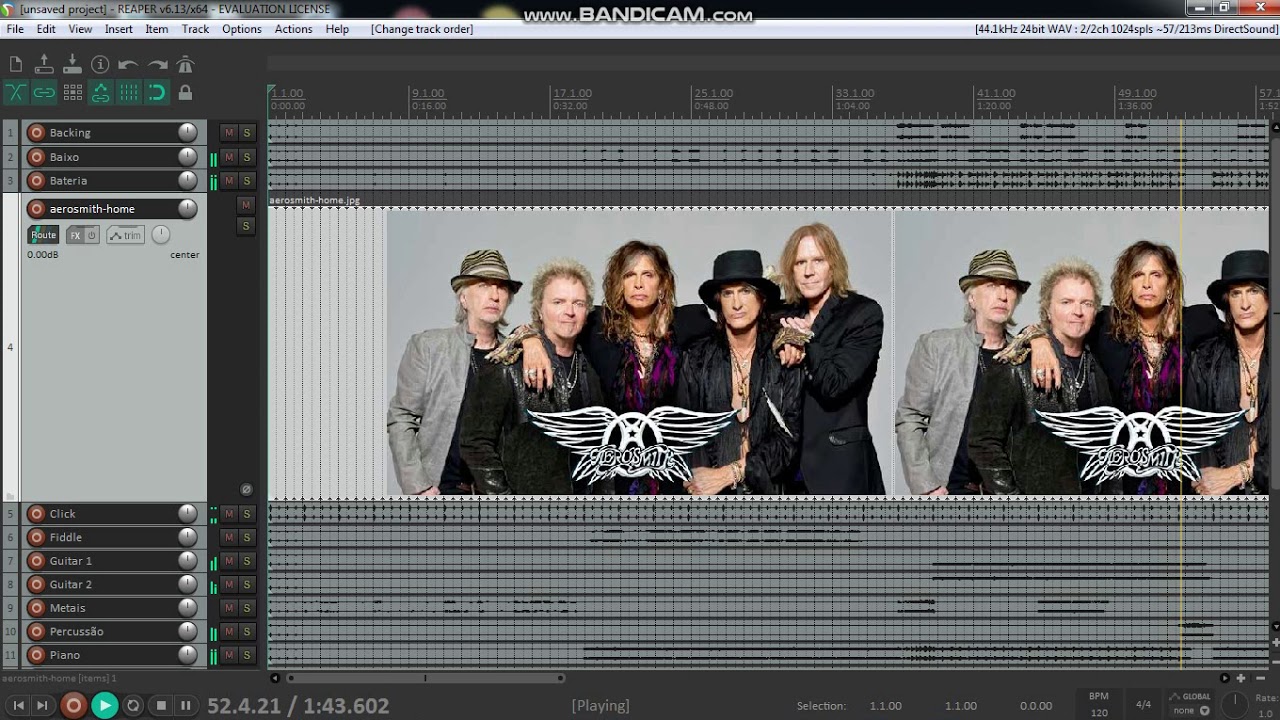The width and height of the screenshot is (1280, 720).
Task: Open FX chain for aerosmith-home track
Action: coord(75,235)
